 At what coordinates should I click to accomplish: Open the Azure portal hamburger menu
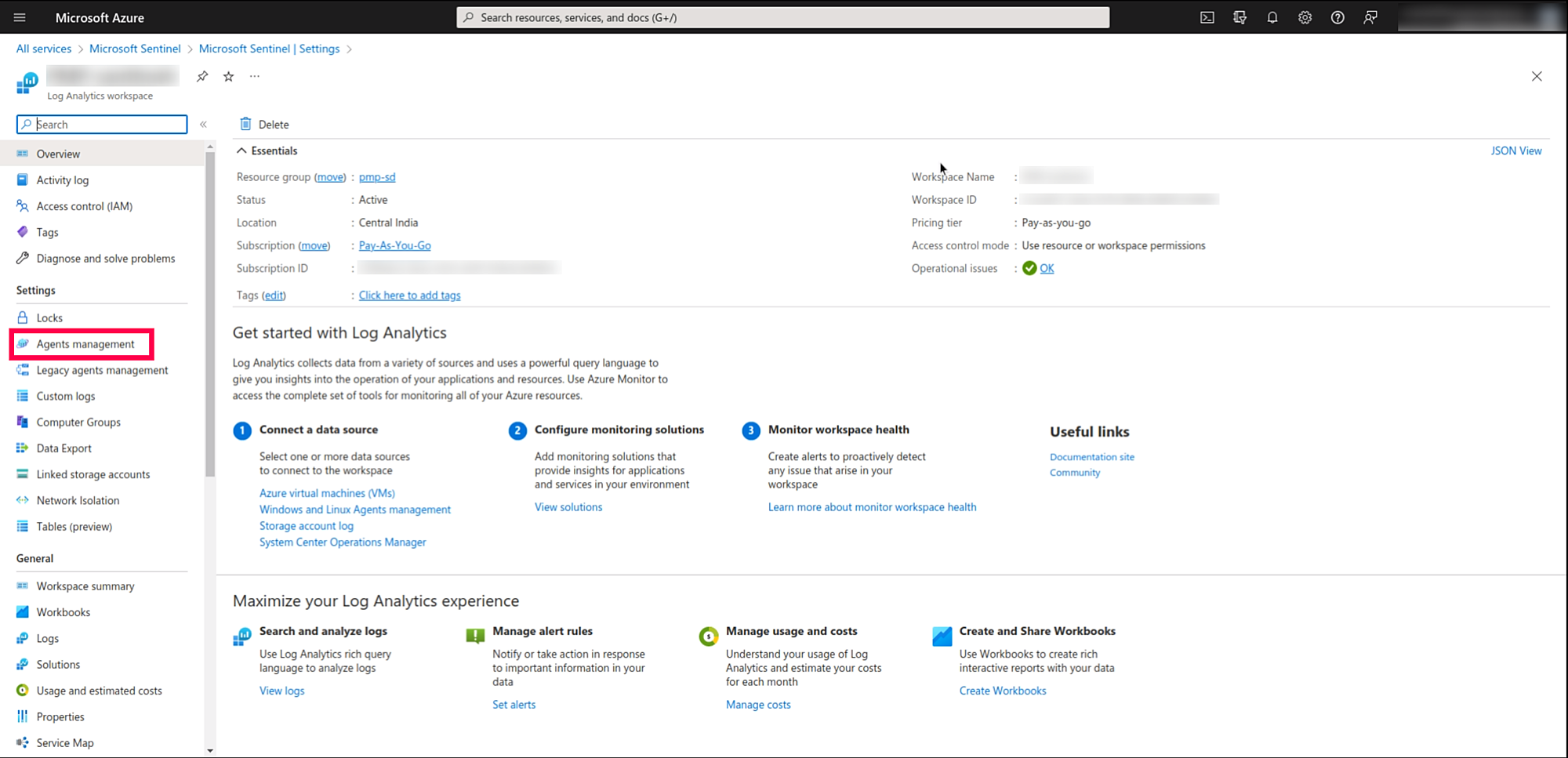click(20, 17)
